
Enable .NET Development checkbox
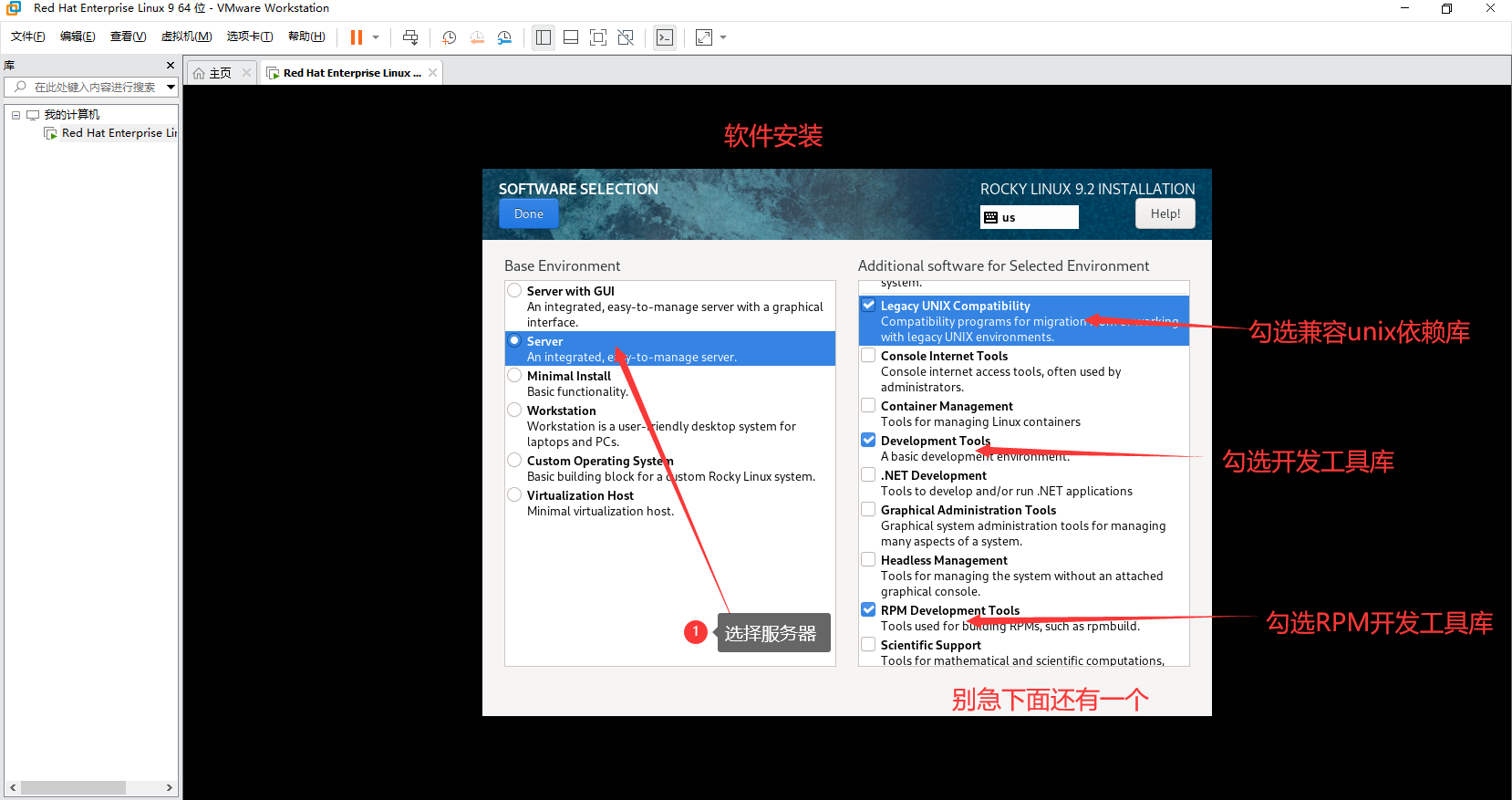[x=869, y=475]
